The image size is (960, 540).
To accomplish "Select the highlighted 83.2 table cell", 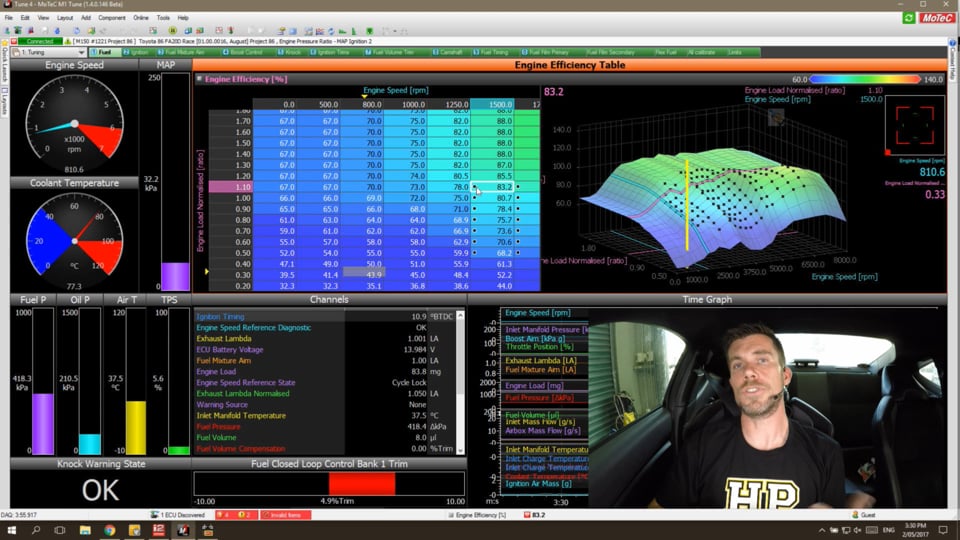I will (493, 187).
